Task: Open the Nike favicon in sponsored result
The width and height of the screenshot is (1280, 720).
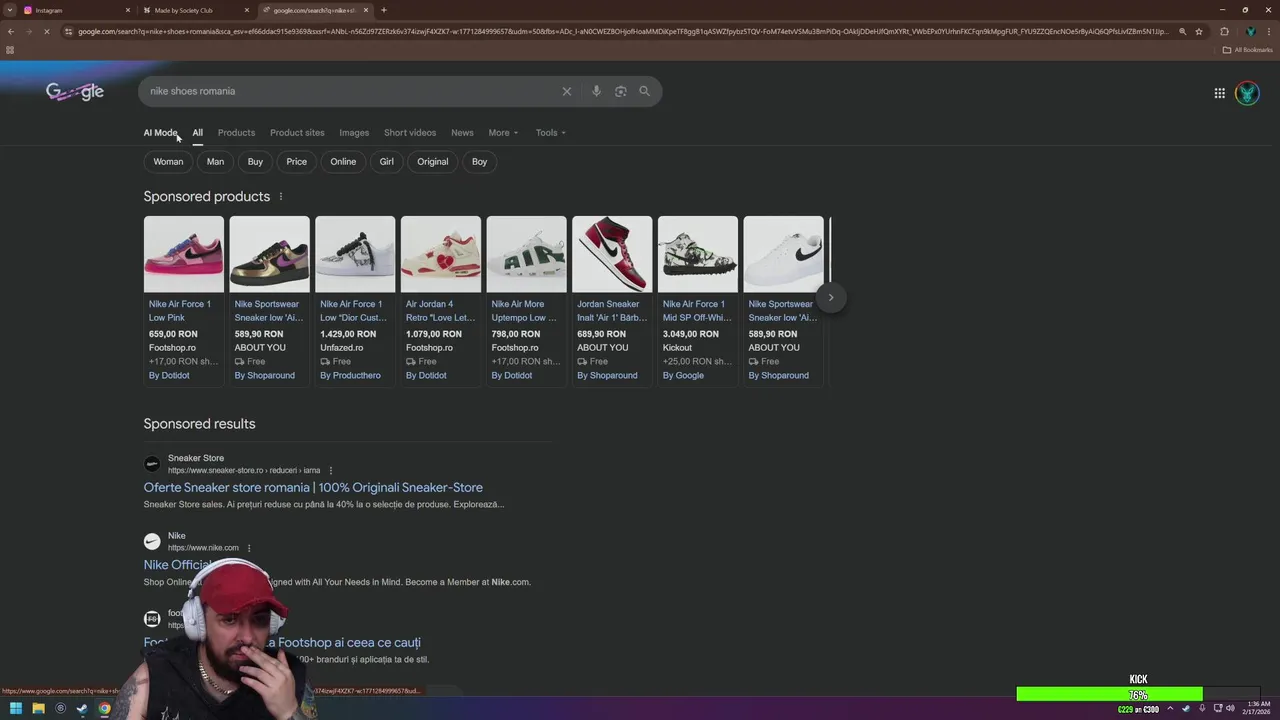Action: pos(152,541)
